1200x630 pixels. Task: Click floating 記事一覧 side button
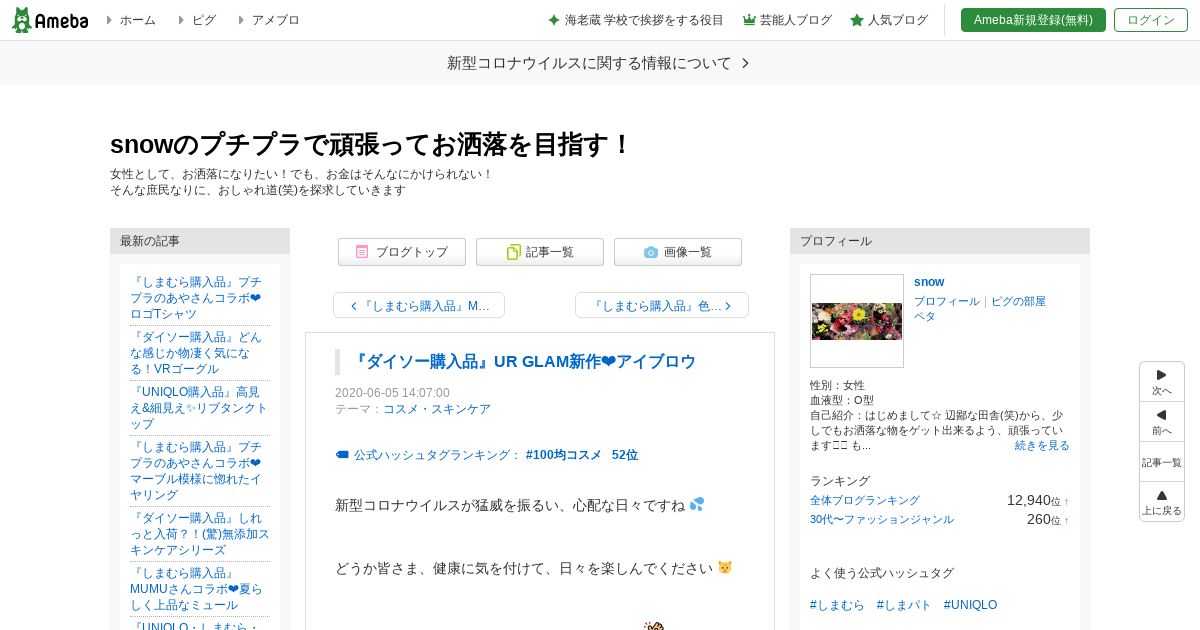coord(1162,462)
